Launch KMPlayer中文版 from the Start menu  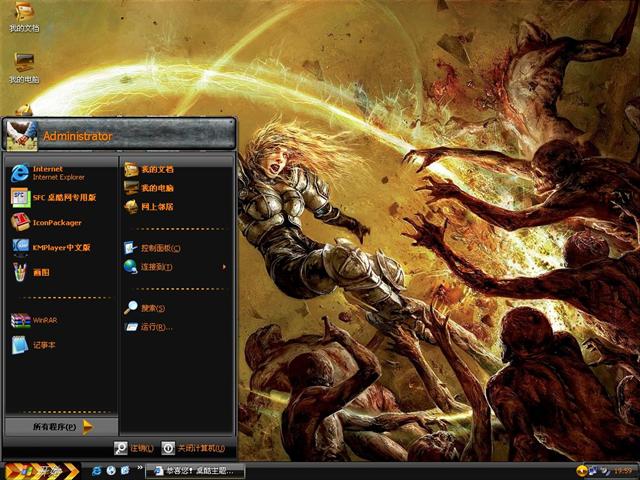(61, 247)
